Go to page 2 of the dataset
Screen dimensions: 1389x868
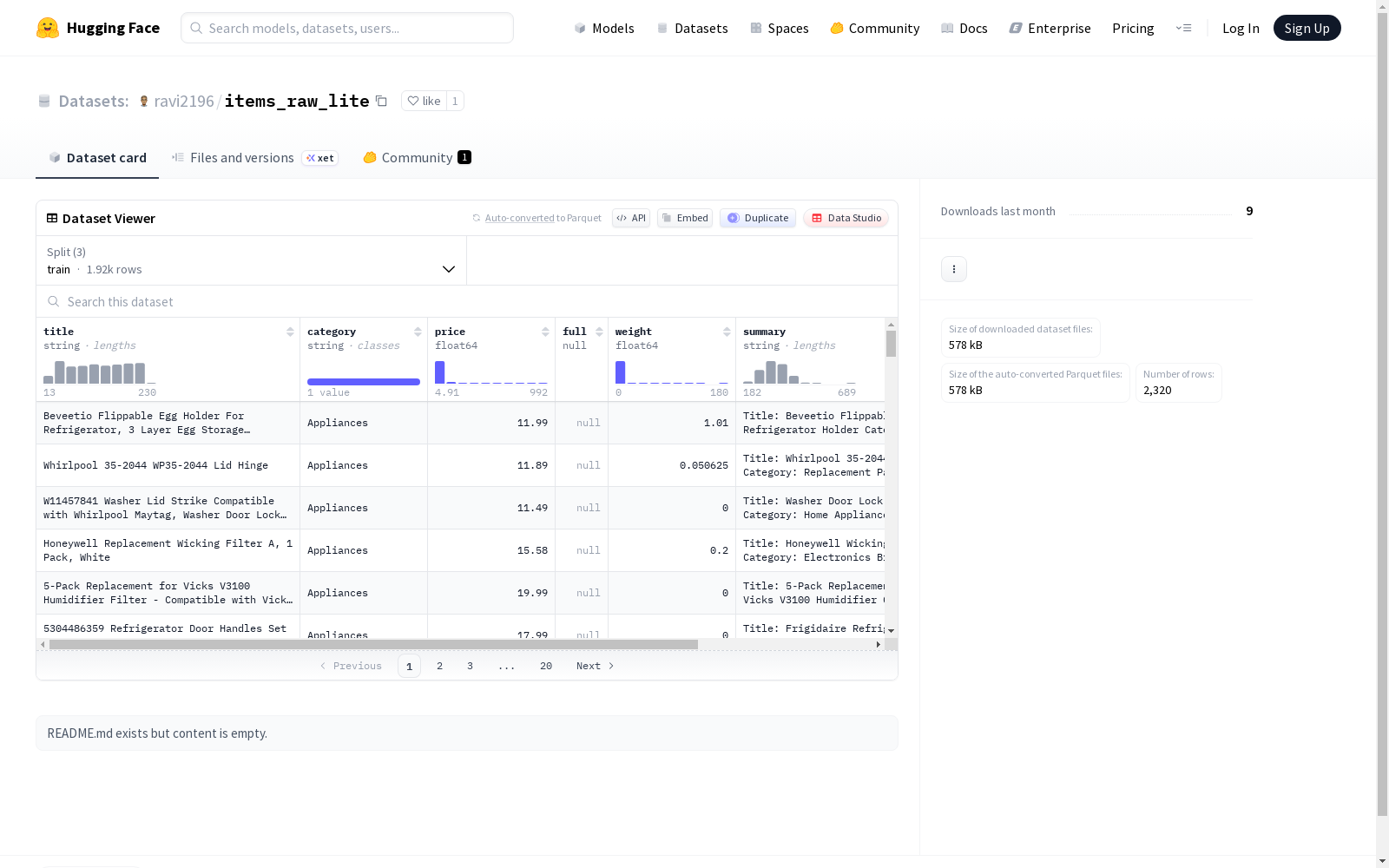(x=440, y=666)
